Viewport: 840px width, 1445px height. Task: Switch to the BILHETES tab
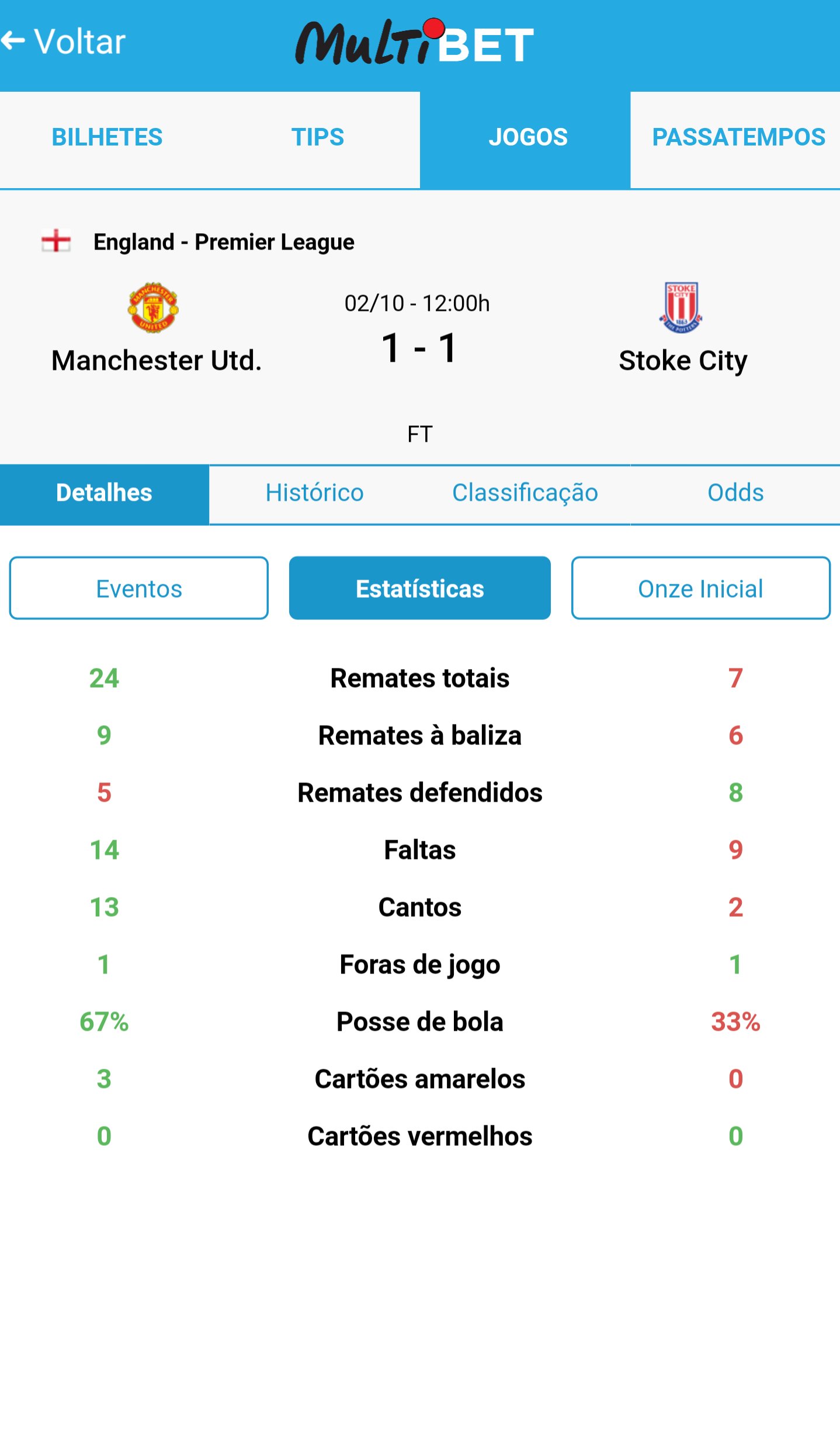pyautogui.click(x=107, y=138)
